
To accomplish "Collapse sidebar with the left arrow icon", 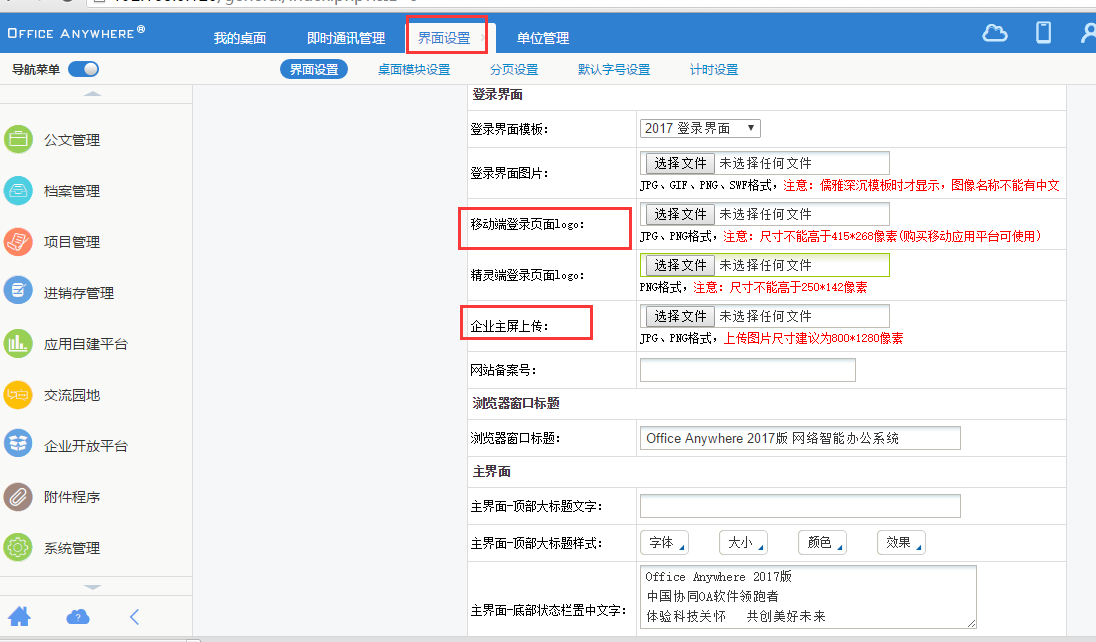I will pos(134,616).
